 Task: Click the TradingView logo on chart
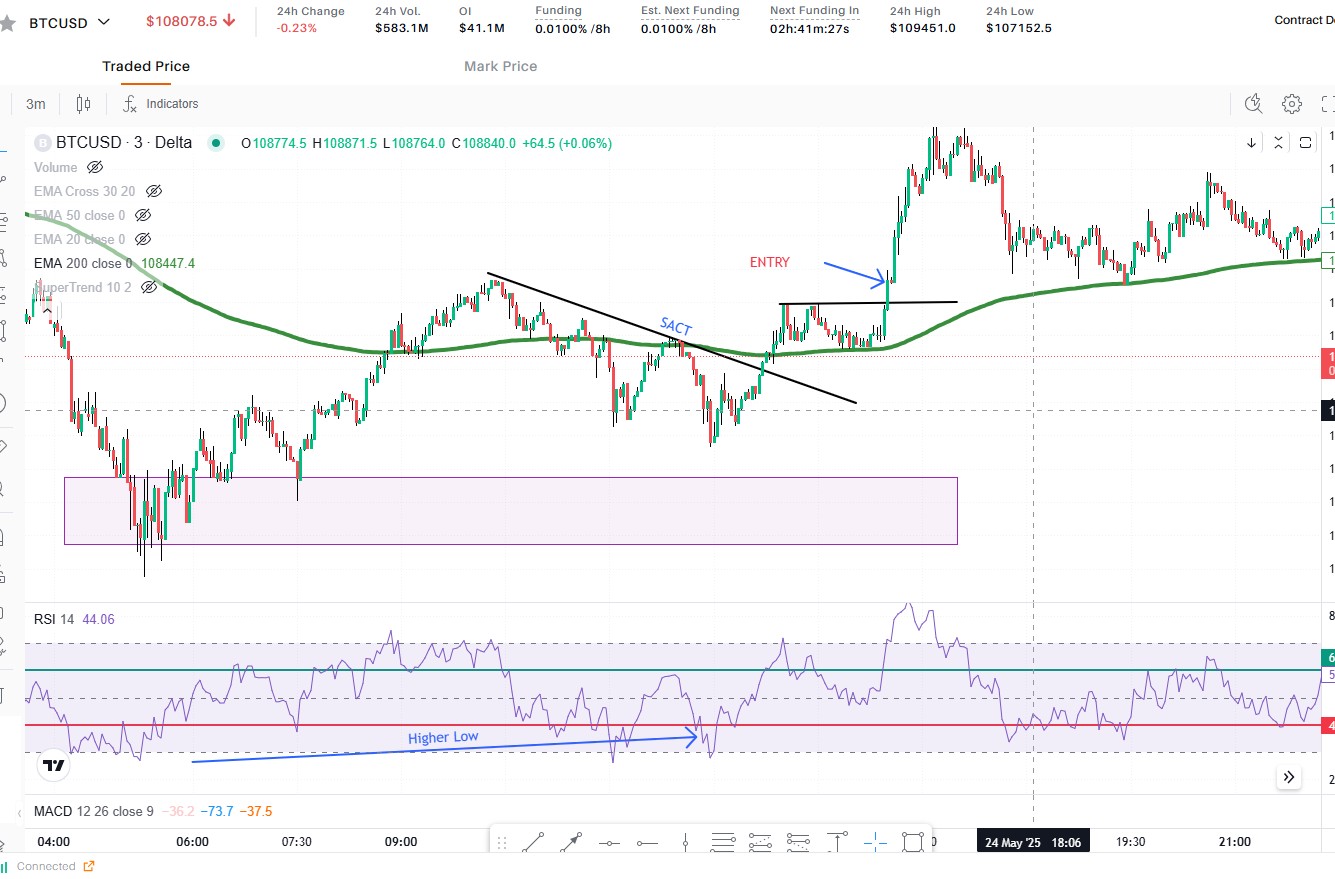click(x=54, y=766)
